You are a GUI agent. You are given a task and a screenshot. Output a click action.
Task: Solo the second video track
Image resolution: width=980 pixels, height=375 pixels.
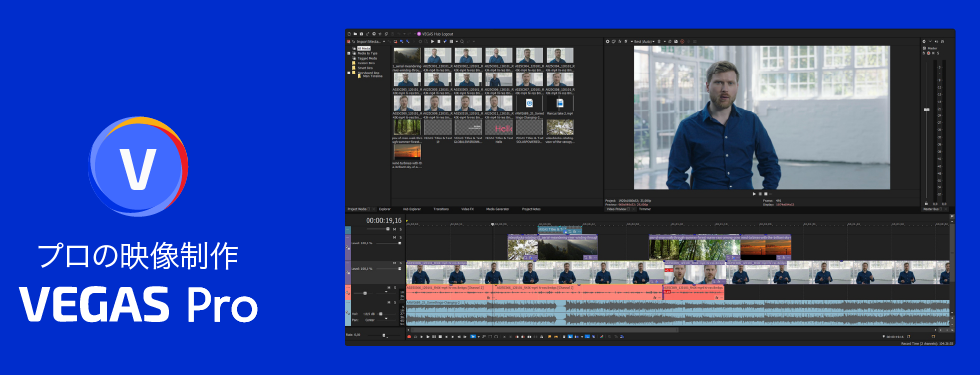[401, 238]
